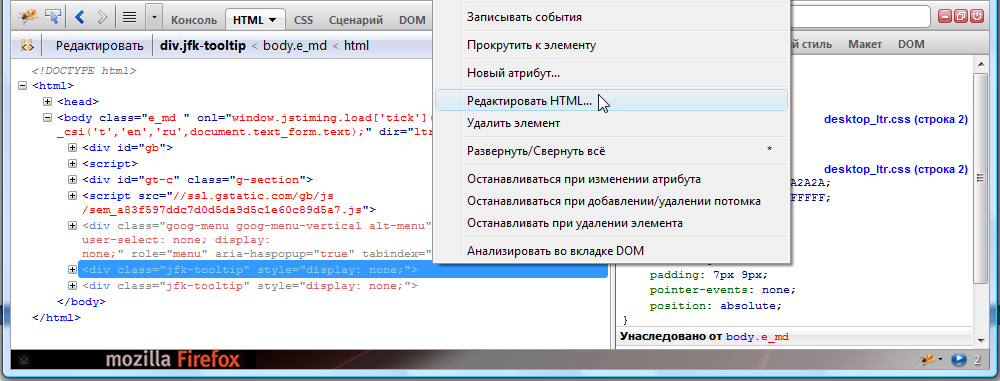Switch to the Консоль tab
The image size is (1000, 381).
[194, 19]
